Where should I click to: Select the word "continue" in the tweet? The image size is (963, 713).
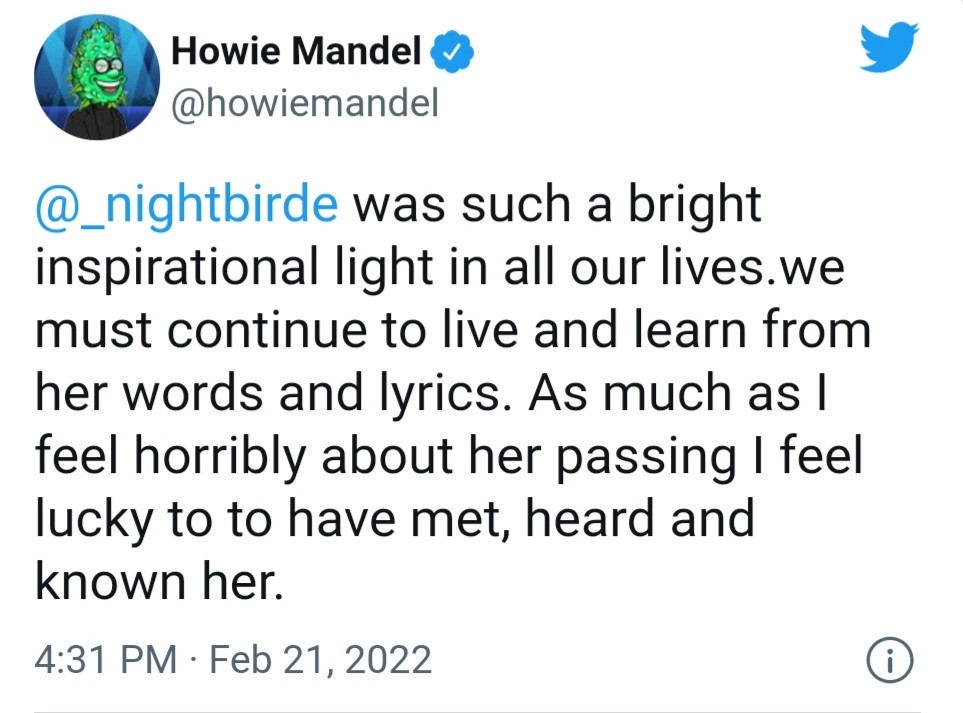[x=267, y=330]
